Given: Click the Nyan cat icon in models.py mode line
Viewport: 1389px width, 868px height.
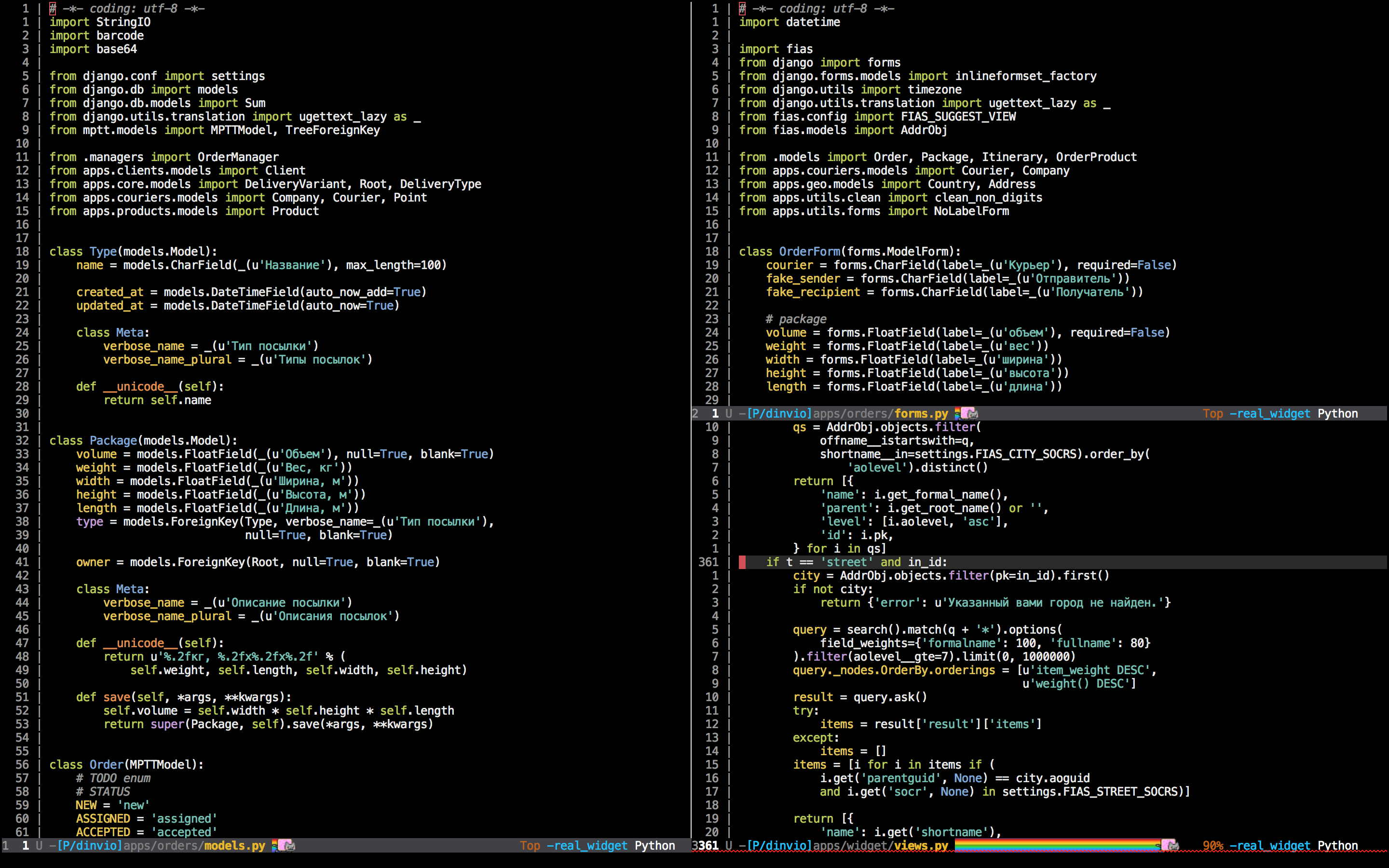Looking at the screenshot, I should click(285, 846).
